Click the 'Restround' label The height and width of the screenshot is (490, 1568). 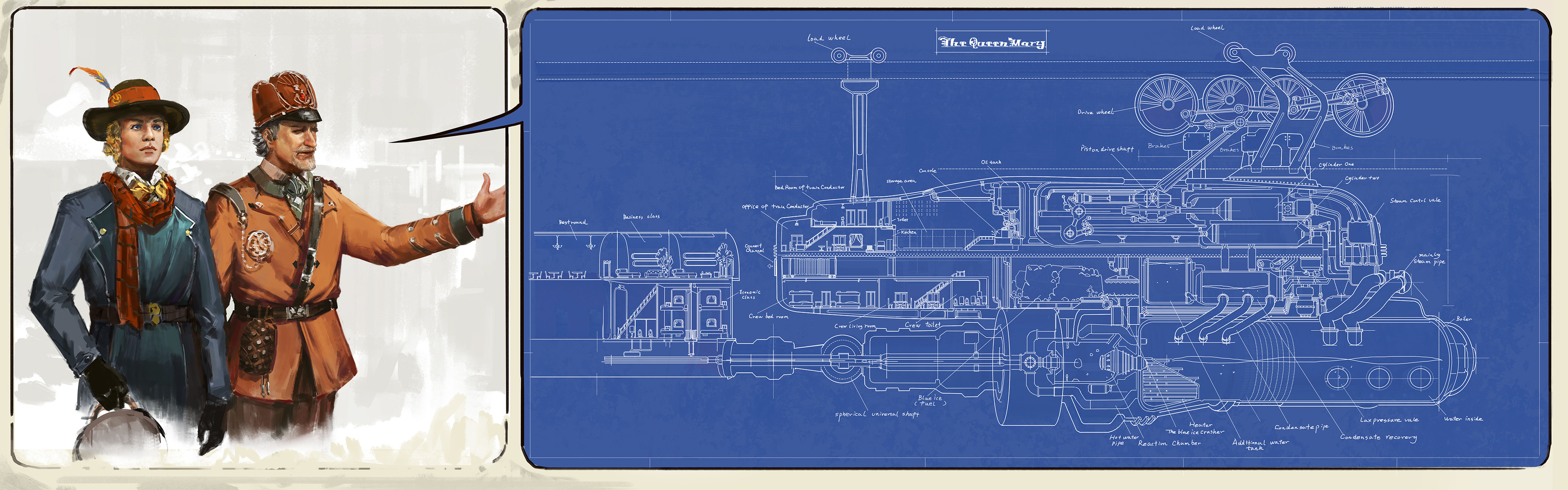(x=573, y=222)
